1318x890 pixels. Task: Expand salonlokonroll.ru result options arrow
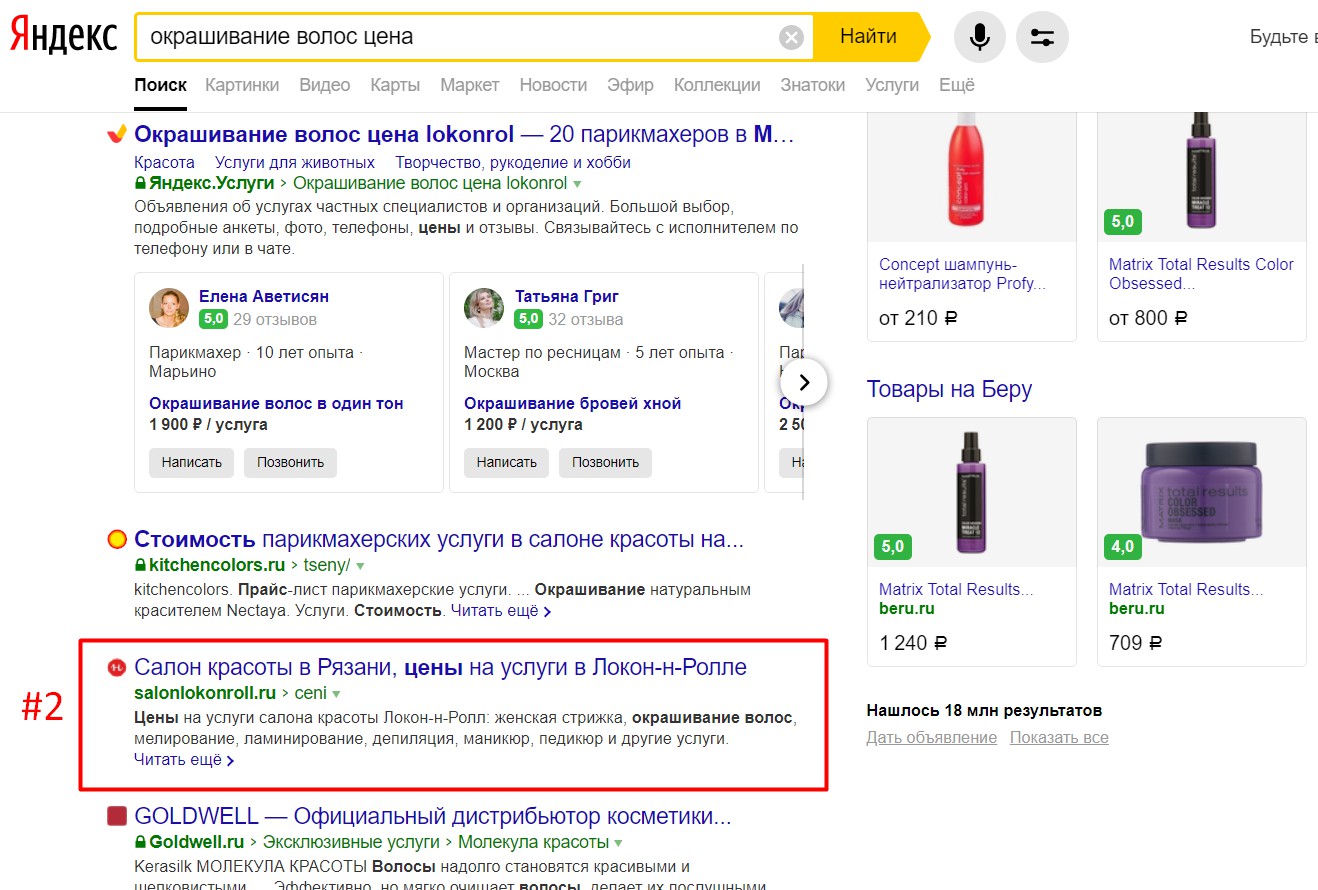point(336,693)
